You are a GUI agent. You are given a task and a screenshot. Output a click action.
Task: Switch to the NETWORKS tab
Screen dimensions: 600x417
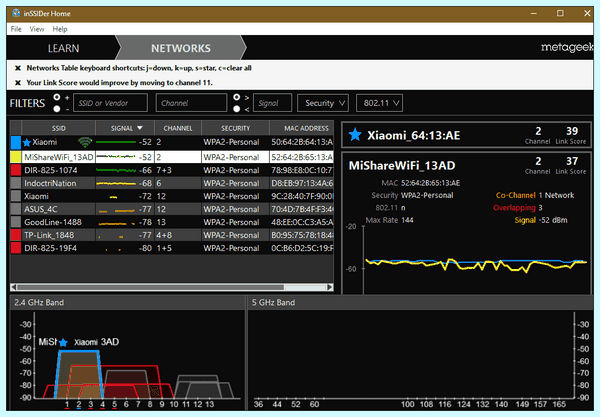click(x=181, y=48)
